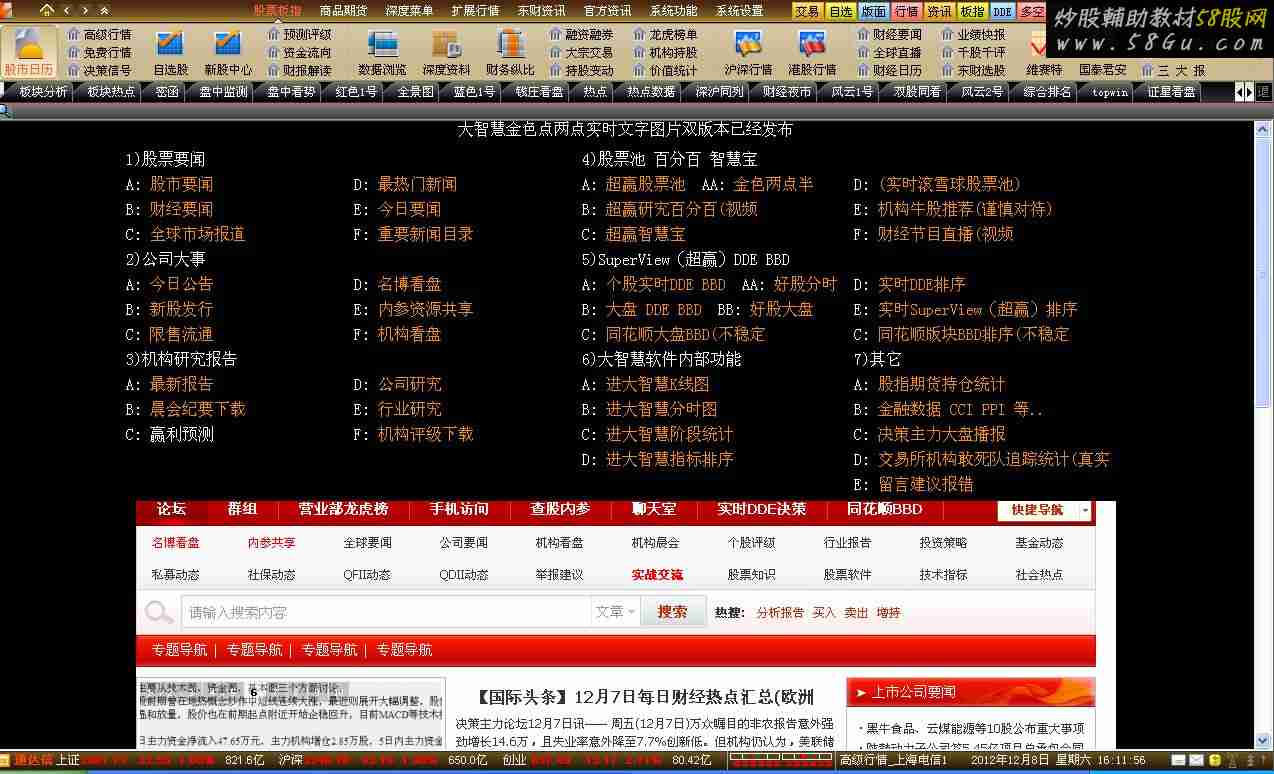Open the 深度菜单 menu
The width and height of the screenshot is (1274, 774).
click(x=409, y=11)
